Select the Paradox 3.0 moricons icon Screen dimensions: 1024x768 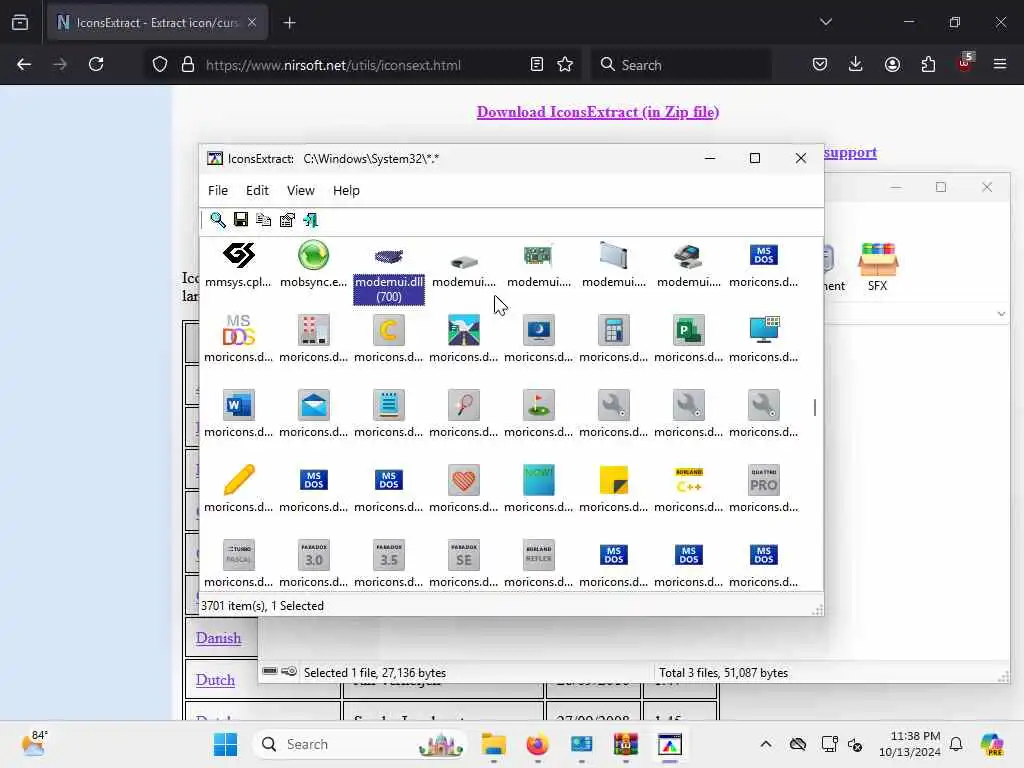tap(313, 564)
